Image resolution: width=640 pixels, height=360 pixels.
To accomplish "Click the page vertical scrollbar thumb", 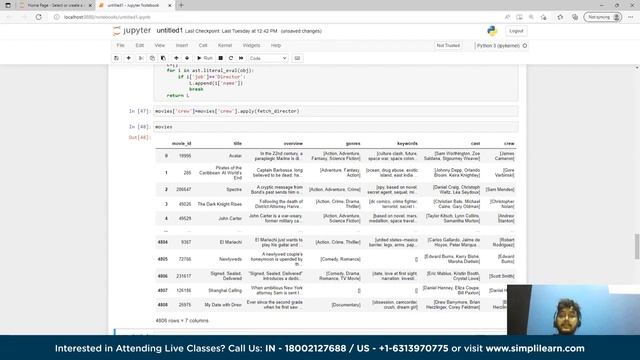I will [x=637, y=246].
